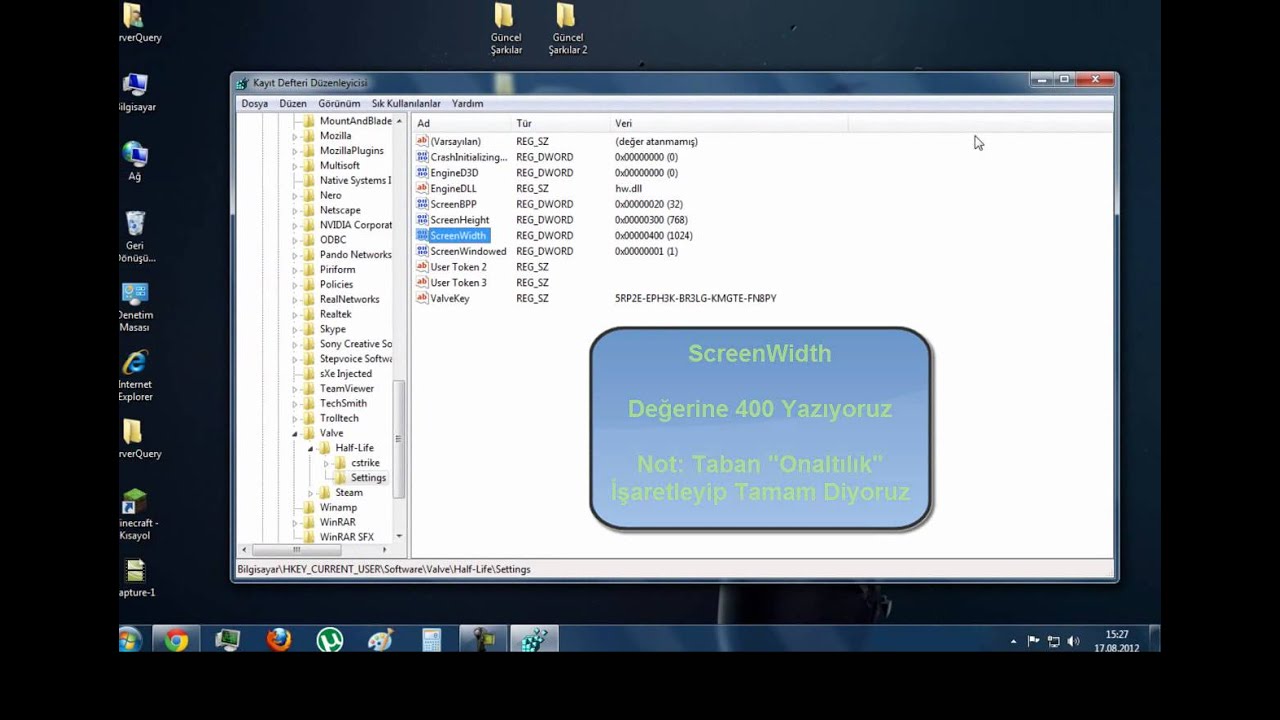Click the User Token 3 value icon
Viewport: 1280px width, 720px height.
tap(422, 283)
